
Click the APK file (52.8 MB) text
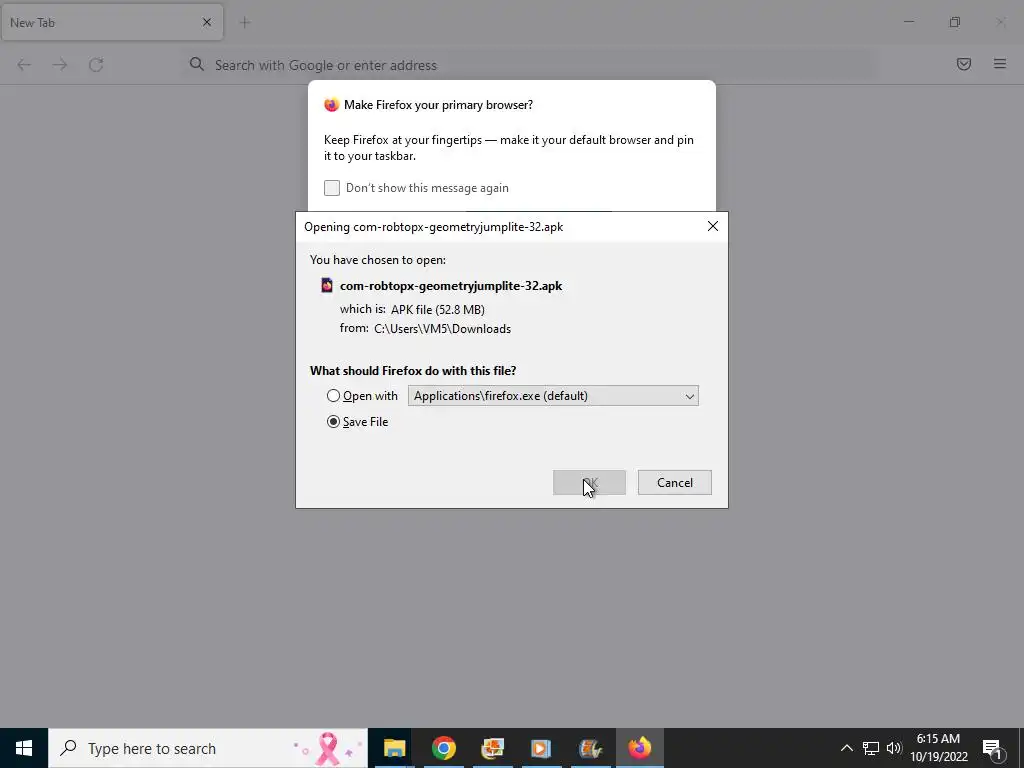click(438, 310)
